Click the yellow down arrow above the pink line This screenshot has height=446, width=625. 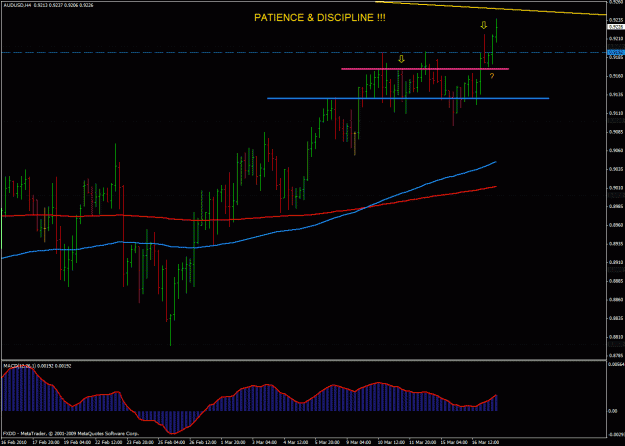pos(401,59)
